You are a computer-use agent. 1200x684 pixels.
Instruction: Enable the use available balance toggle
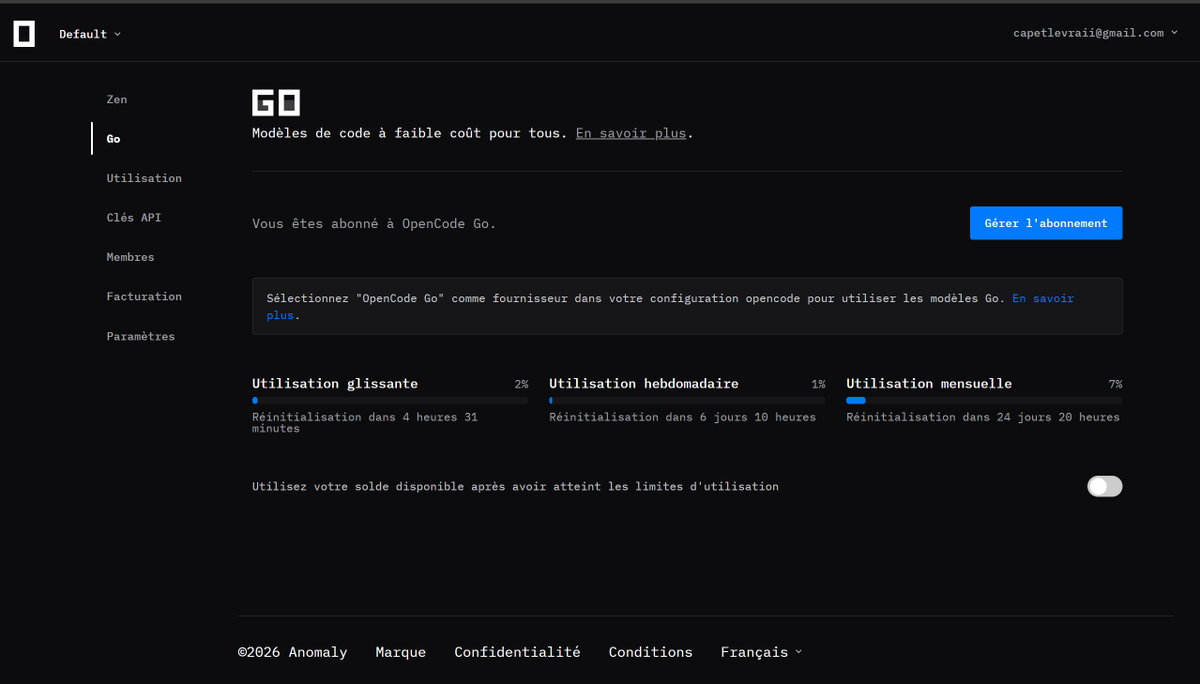pos(1105,486)
